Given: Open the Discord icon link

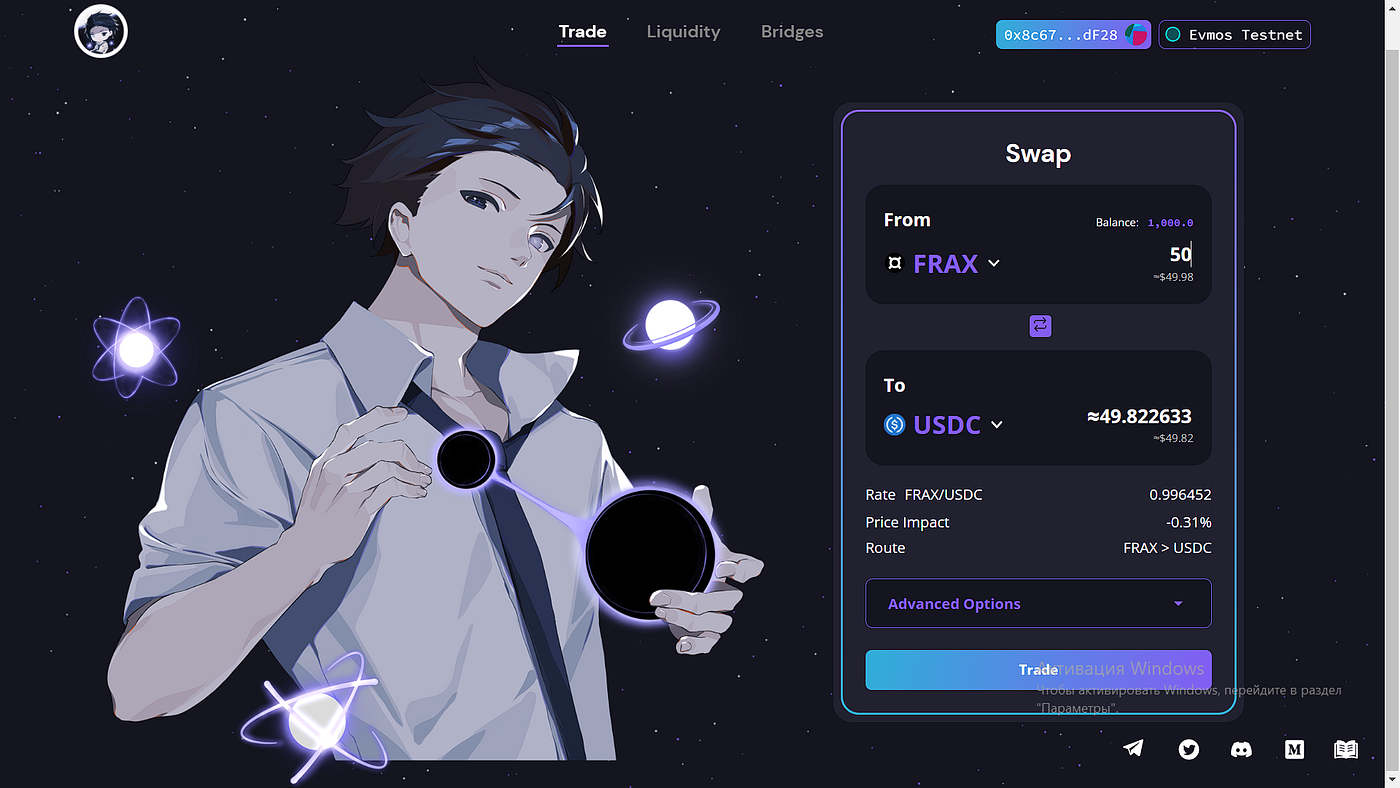Looking at the screenshot, I should click(x=1241, y=748).
